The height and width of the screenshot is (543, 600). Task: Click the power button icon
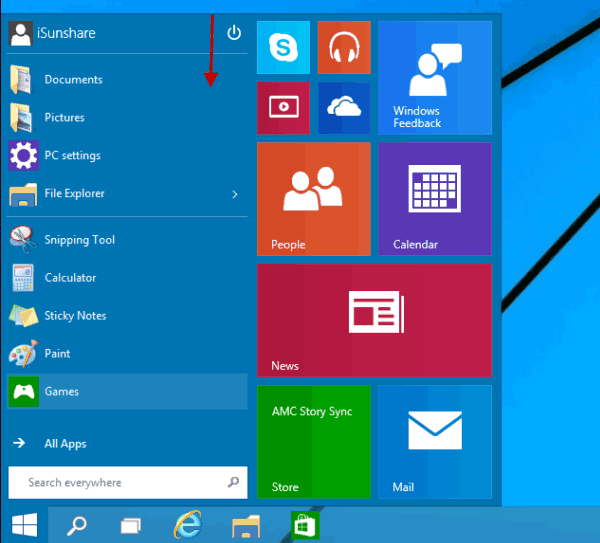pyautogui.click(x=234, y=33)
